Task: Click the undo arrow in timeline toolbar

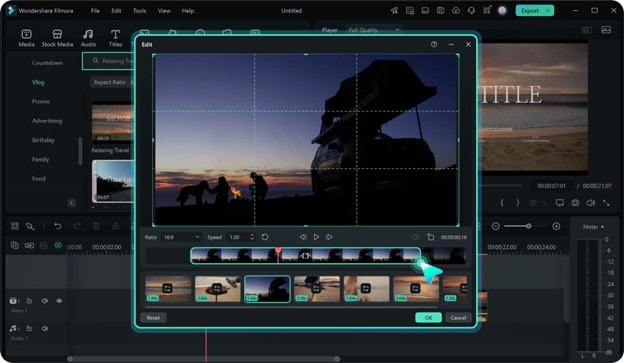Action: pos(58,226)
